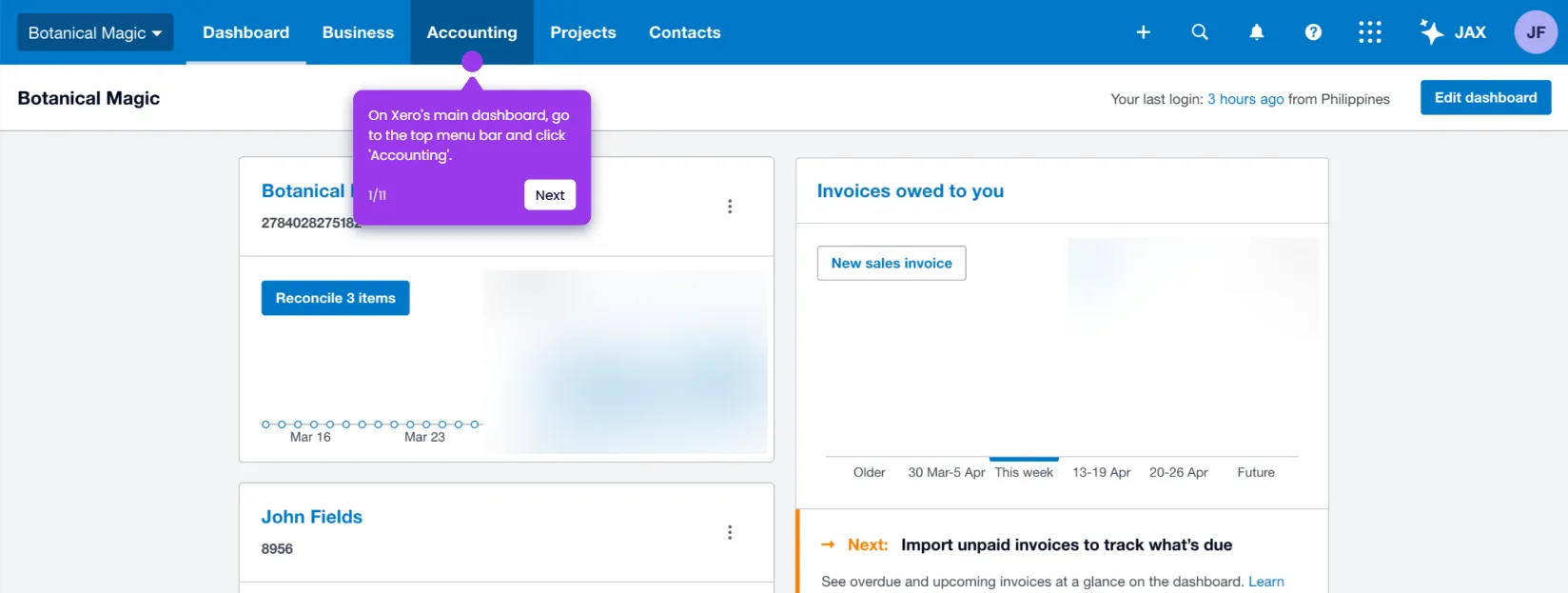Open the Contacts menu
Viewport: 1568px width, 593px height.
[x=685, y=32]
